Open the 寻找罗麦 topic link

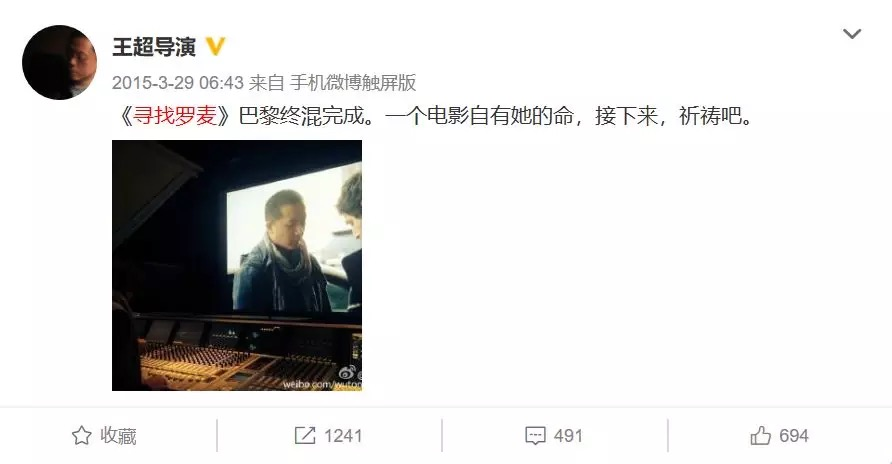pyautogui.click(x=175, y=116)
